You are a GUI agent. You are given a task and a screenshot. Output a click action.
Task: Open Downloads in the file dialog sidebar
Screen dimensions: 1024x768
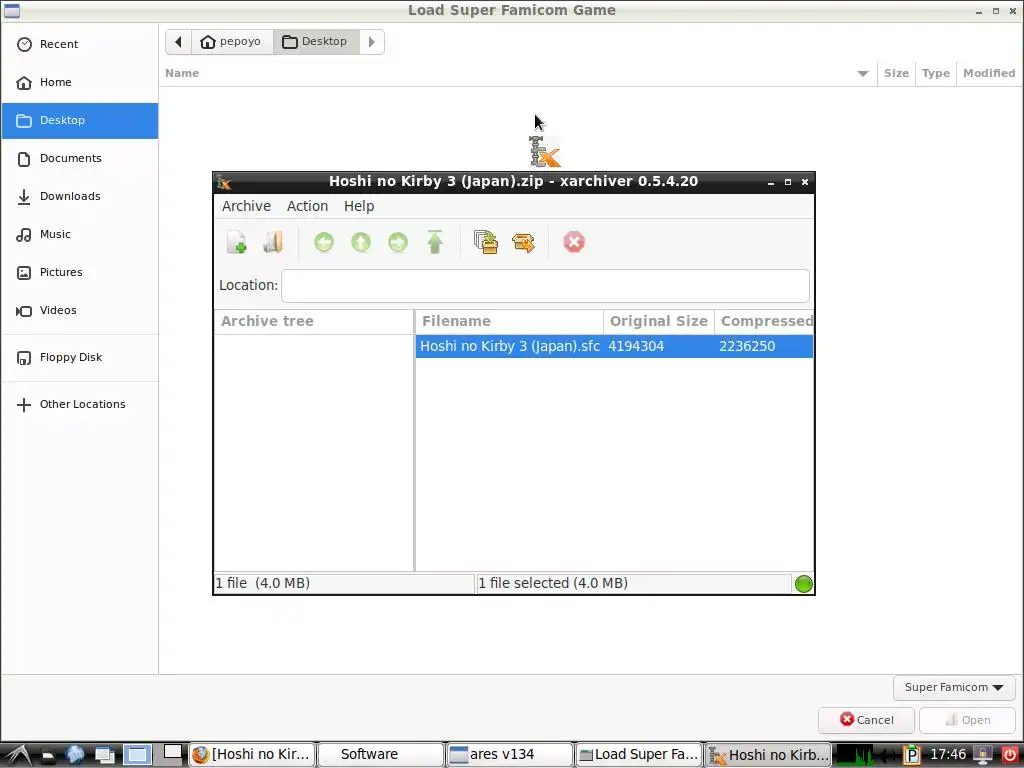80,196
